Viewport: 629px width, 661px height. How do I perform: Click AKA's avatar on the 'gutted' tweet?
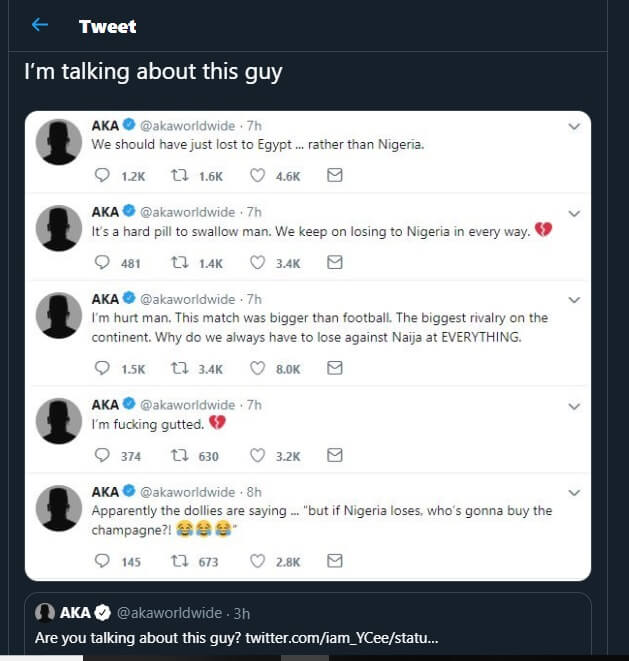(59, 420)
